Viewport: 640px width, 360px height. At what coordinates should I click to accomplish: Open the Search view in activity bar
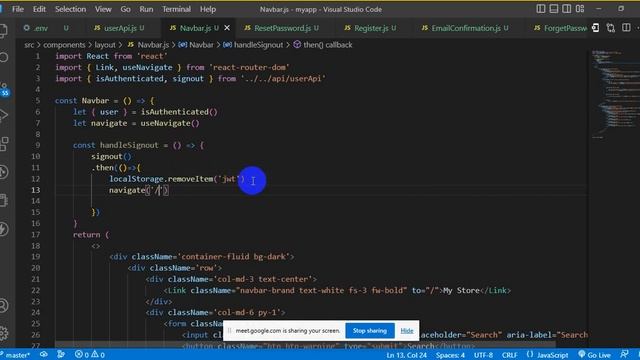(x=3, y=58)
